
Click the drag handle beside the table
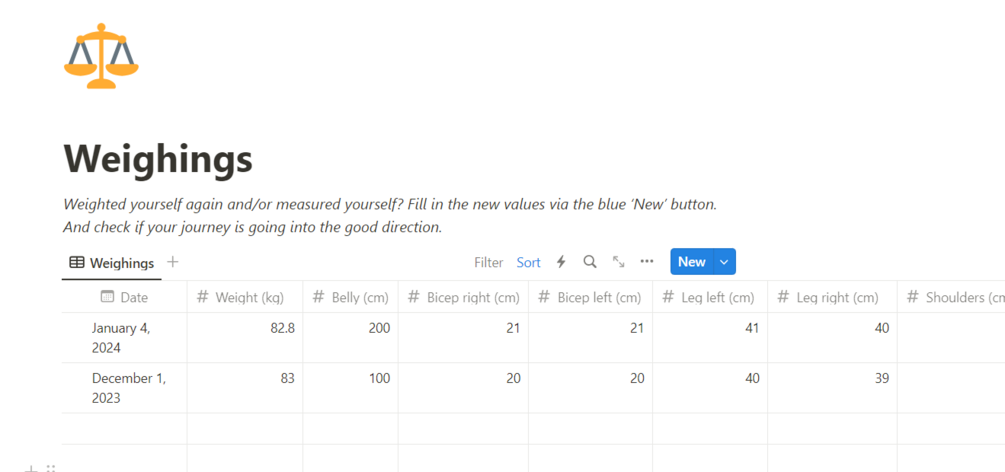click(x=51, y=468)
